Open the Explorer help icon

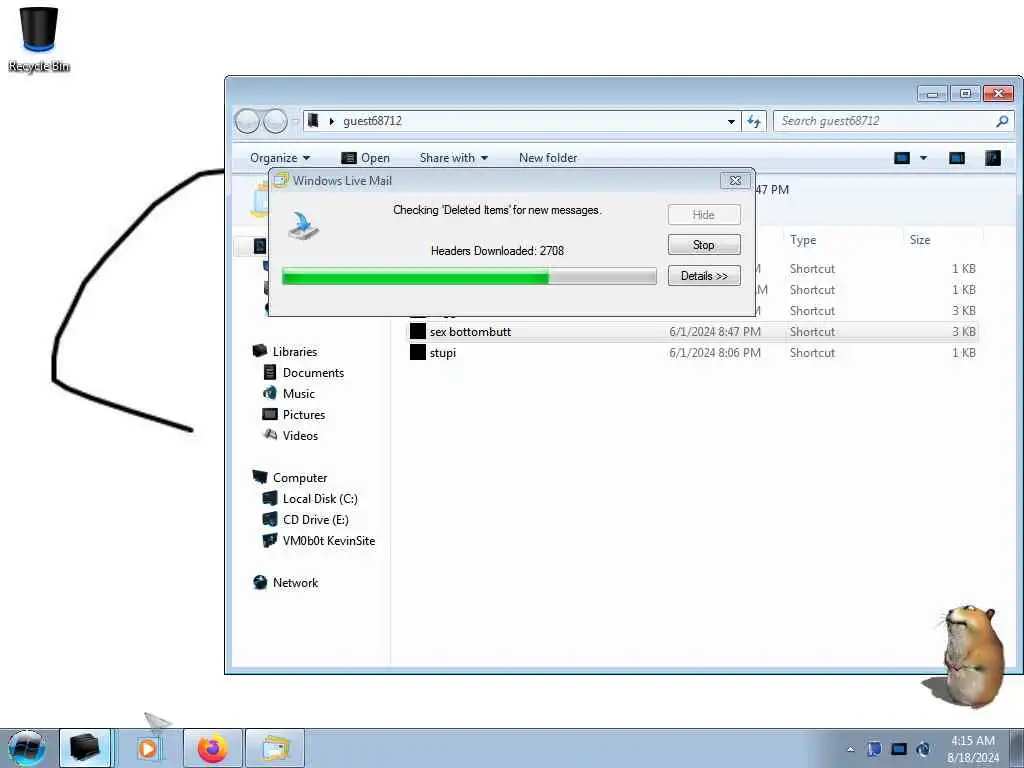[993, 158]
